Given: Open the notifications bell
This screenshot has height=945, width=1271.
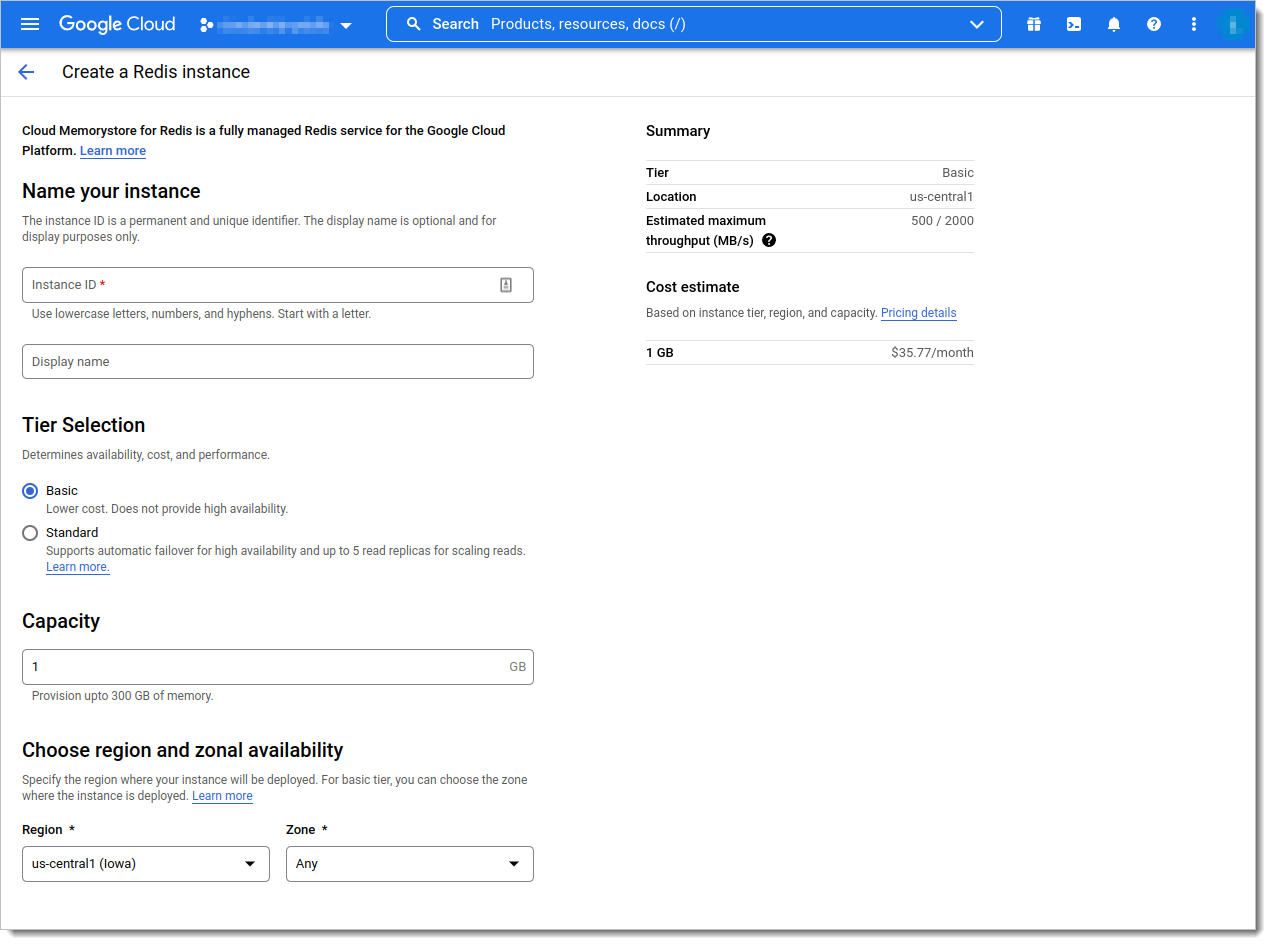Looking at the screenshot, I should 1114,24.
